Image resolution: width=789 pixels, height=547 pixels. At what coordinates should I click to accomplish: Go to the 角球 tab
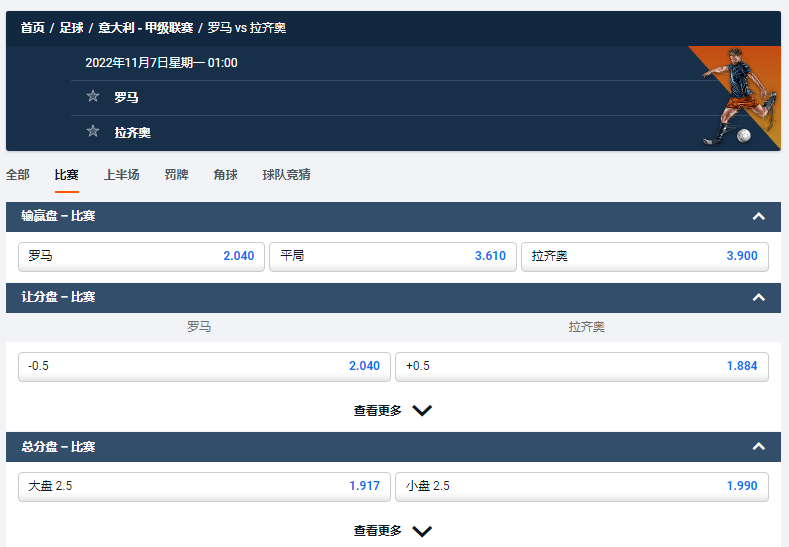click(225, 175)
